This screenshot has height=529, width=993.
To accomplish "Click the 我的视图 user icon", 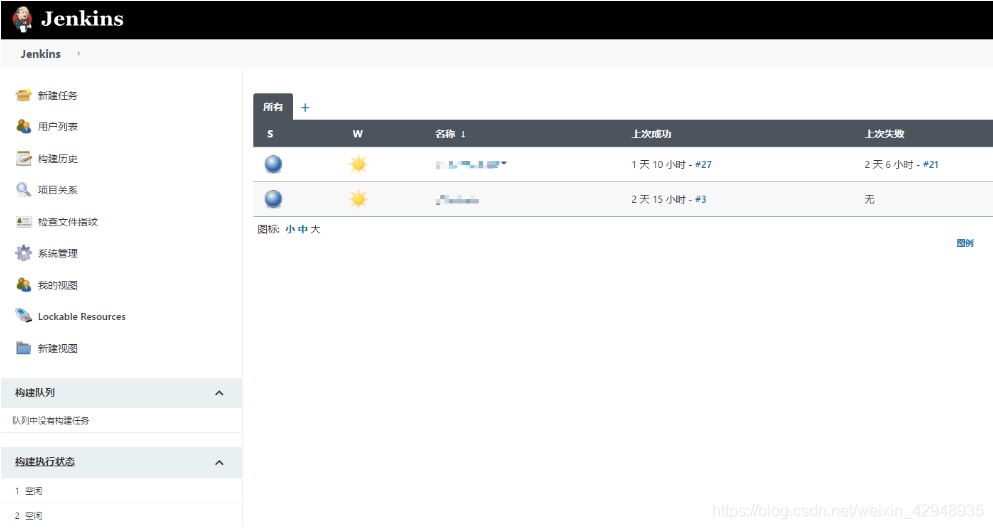I will tap(23, 284).
